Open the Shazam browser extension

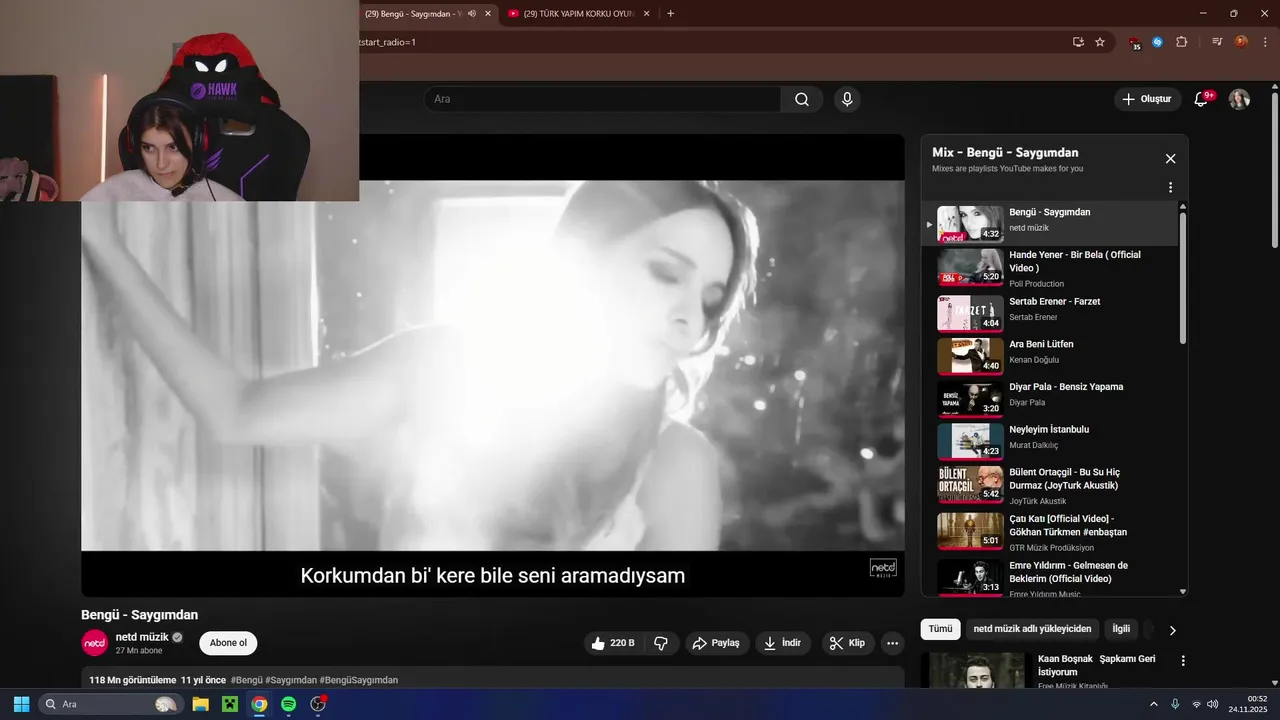(1158, 42)
